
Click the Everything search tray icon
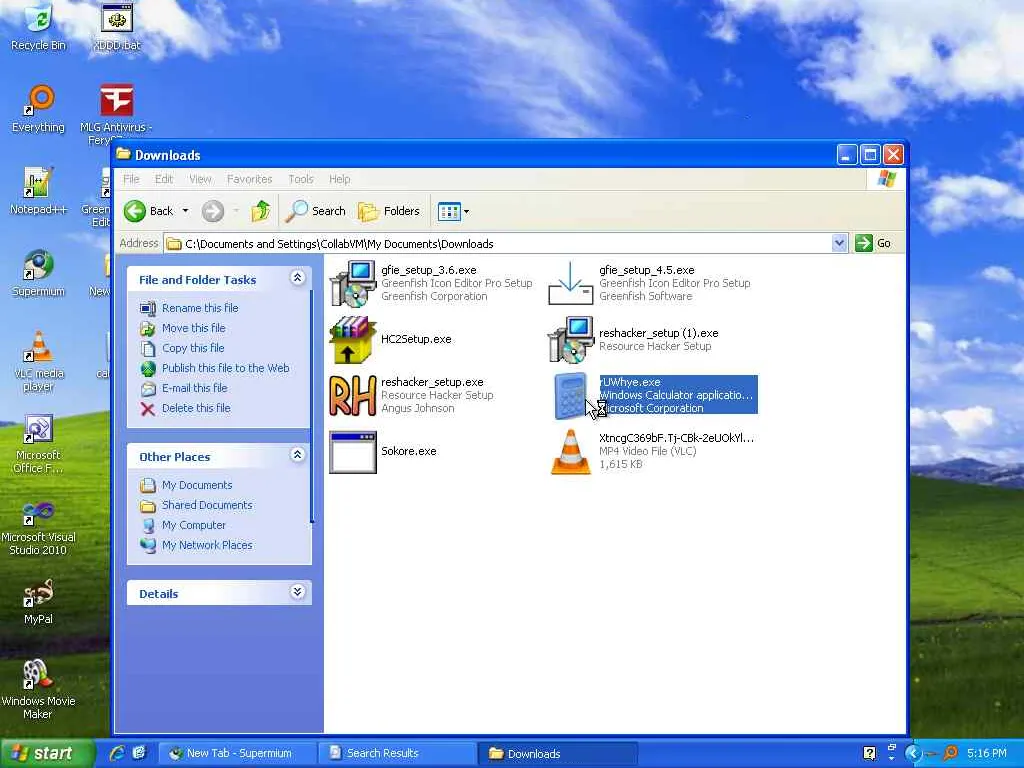(x=950, y=753)
